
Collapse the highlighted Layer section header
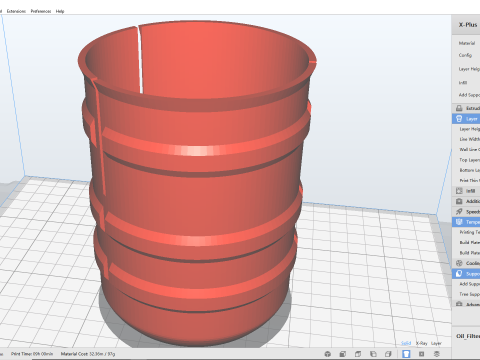[x=466, y=119]
